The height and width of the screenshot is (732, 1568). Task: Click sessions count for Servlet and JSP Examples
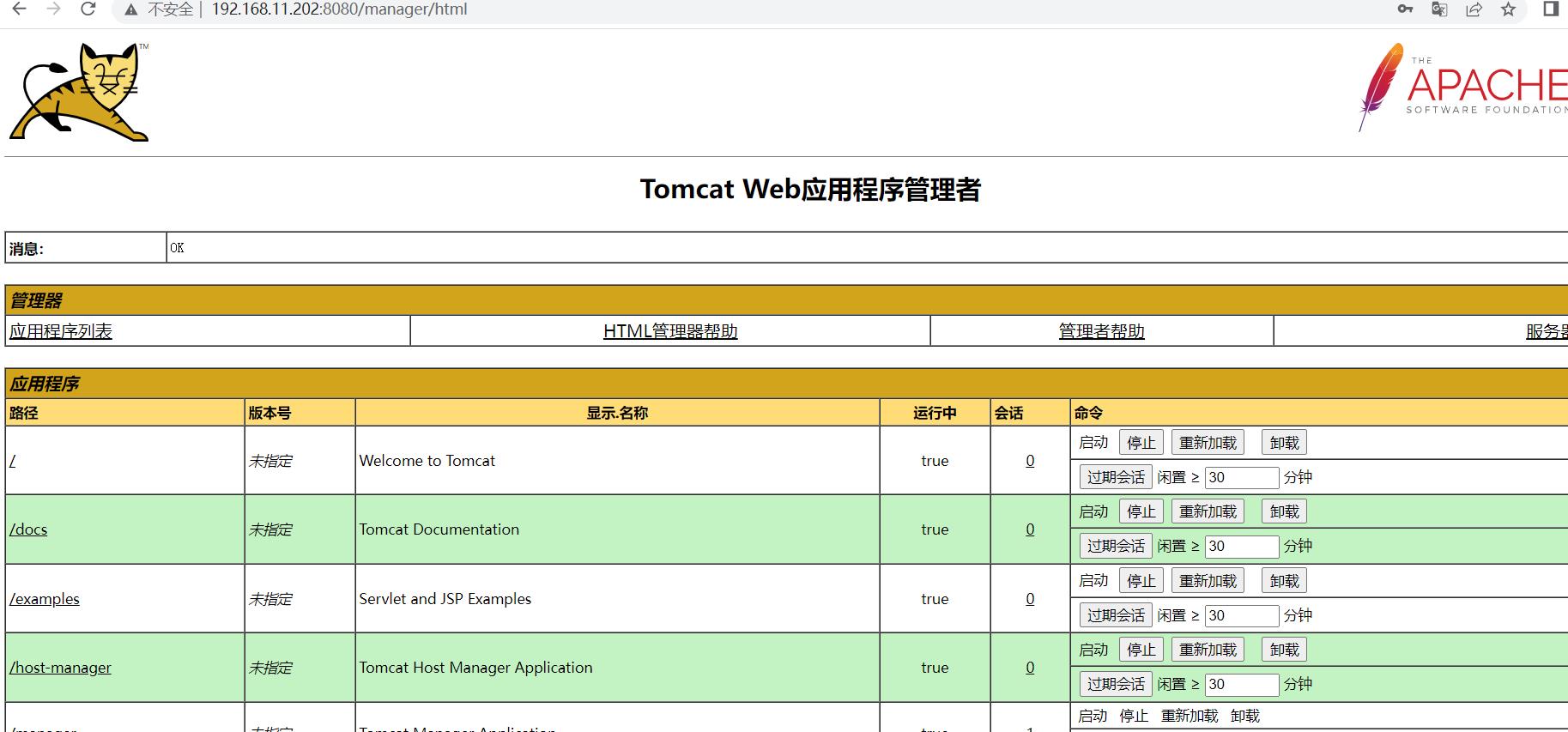click(x=1030, y=599)
